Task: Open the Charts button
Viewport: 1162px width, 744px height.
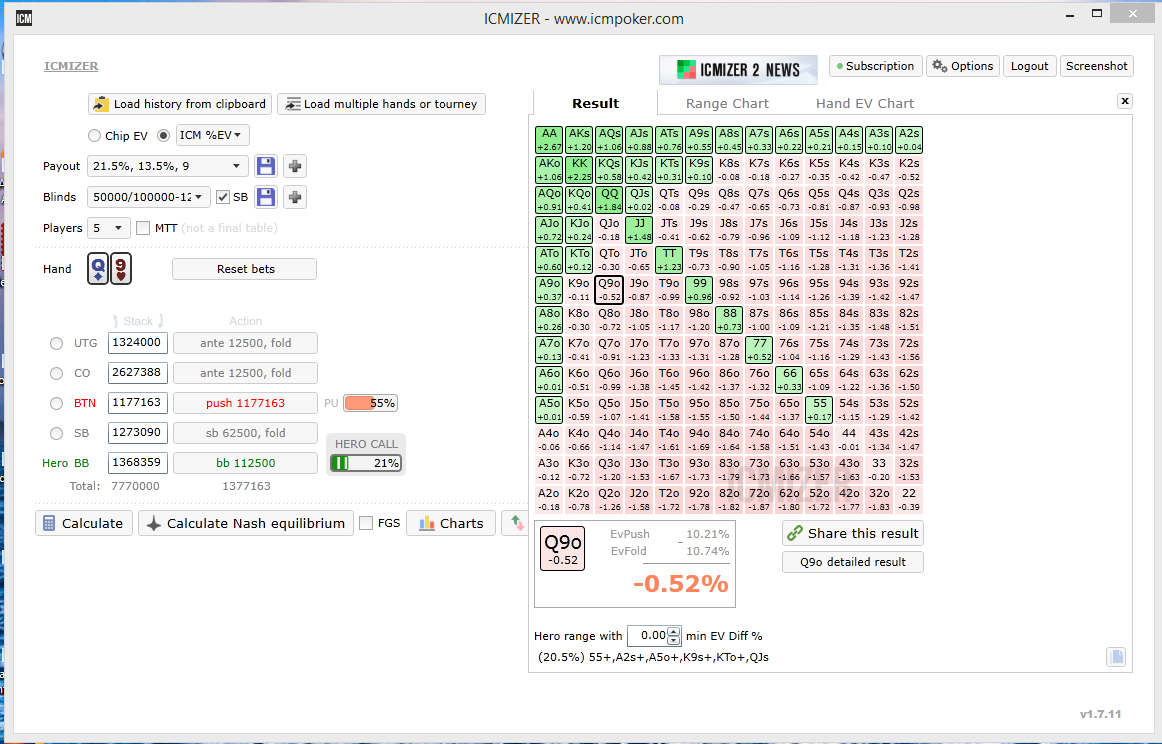Action: click(x=451, y=523)
